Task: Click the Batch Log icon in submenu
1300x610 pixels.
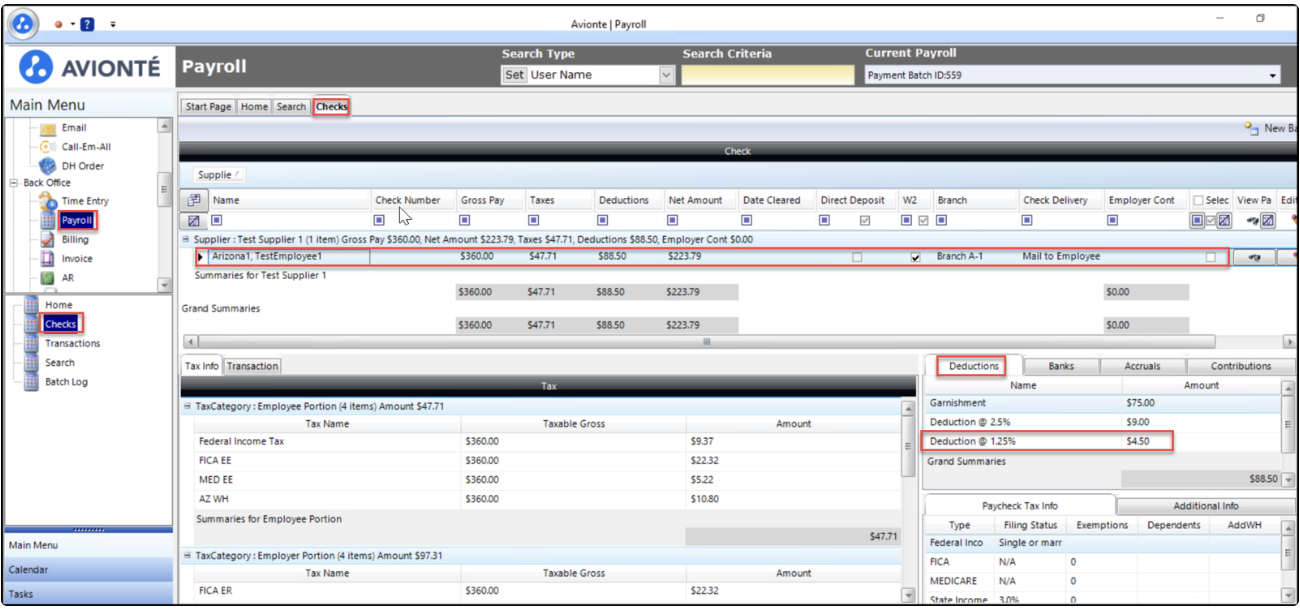Action: point(31,382)
